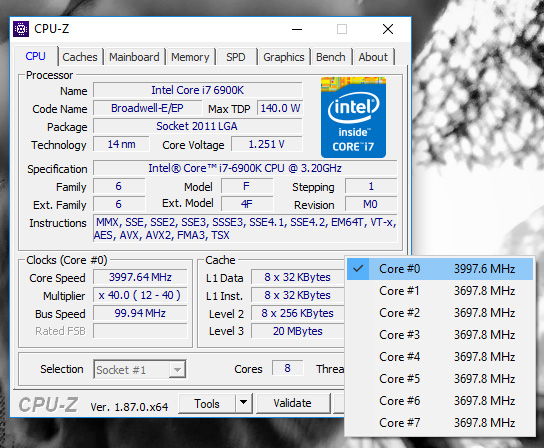The width and height of the screenshot is (544, 448).
Task: Select Core #3 menu entry
Action: [x=440, y=335]
